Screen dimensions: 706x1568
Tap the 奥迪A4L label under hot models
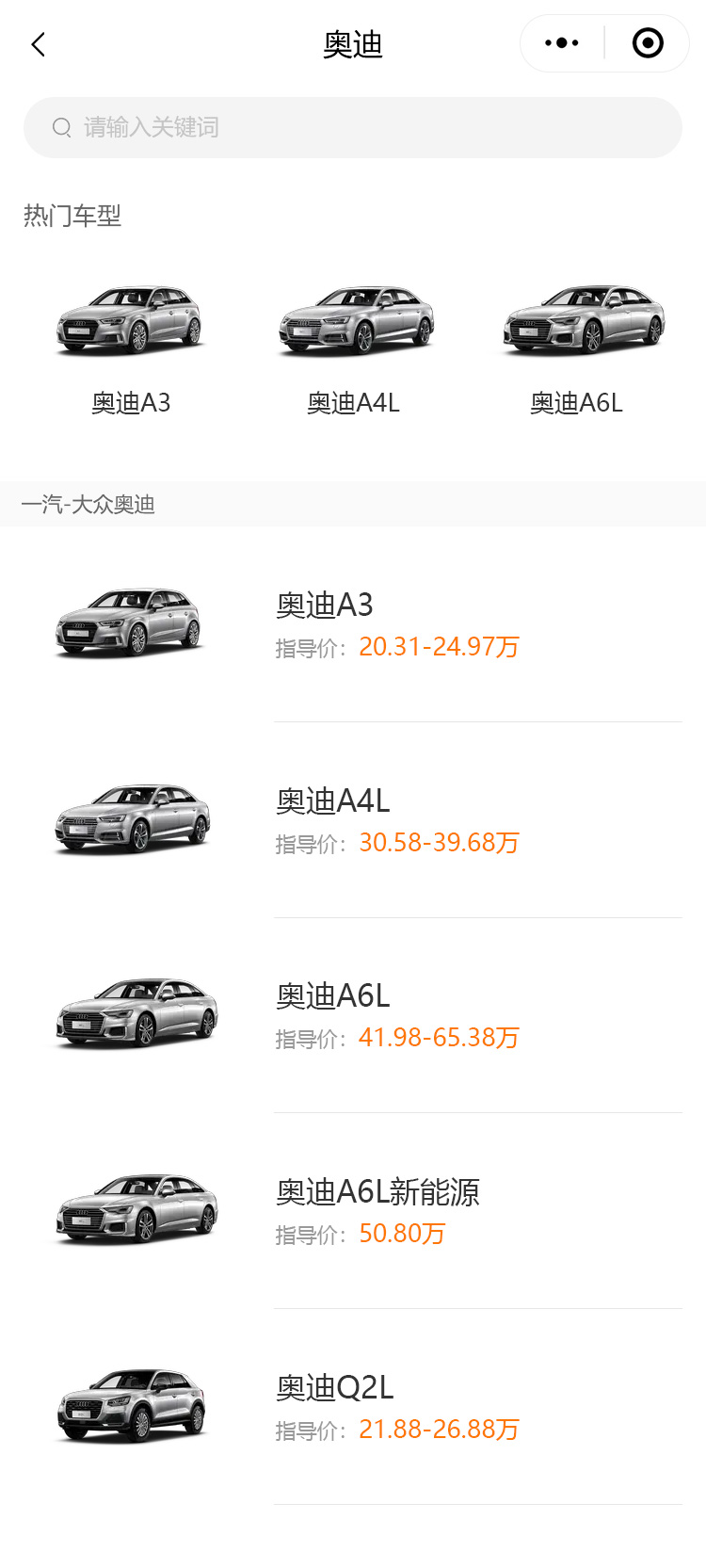[x=354, y=403]
